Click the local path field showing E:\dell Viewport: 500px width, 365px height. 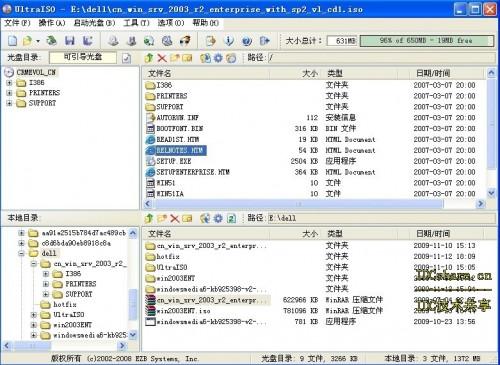381,218
